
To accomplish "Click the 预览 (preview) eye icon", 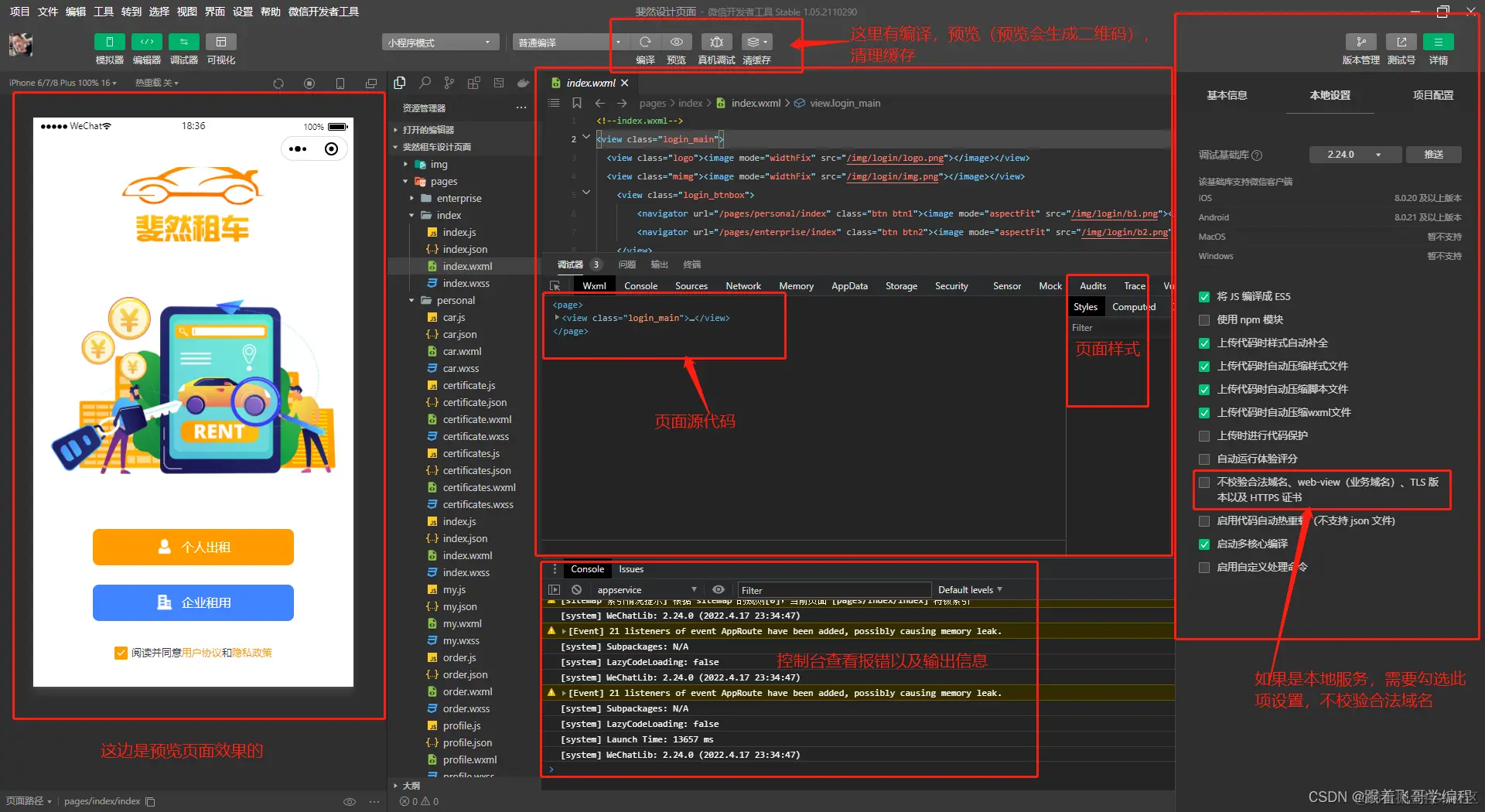I will click(x=677, y=42).
